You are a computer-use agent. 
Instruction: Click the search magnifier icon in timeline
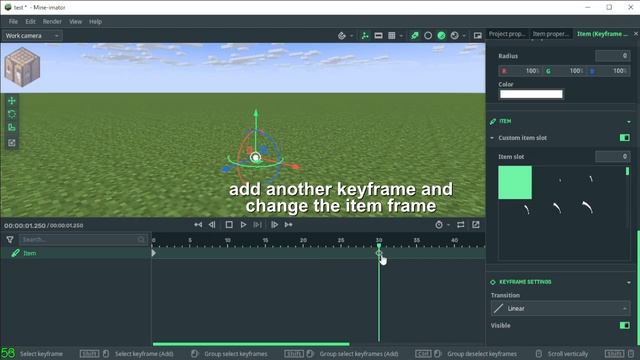coord(141,240)
